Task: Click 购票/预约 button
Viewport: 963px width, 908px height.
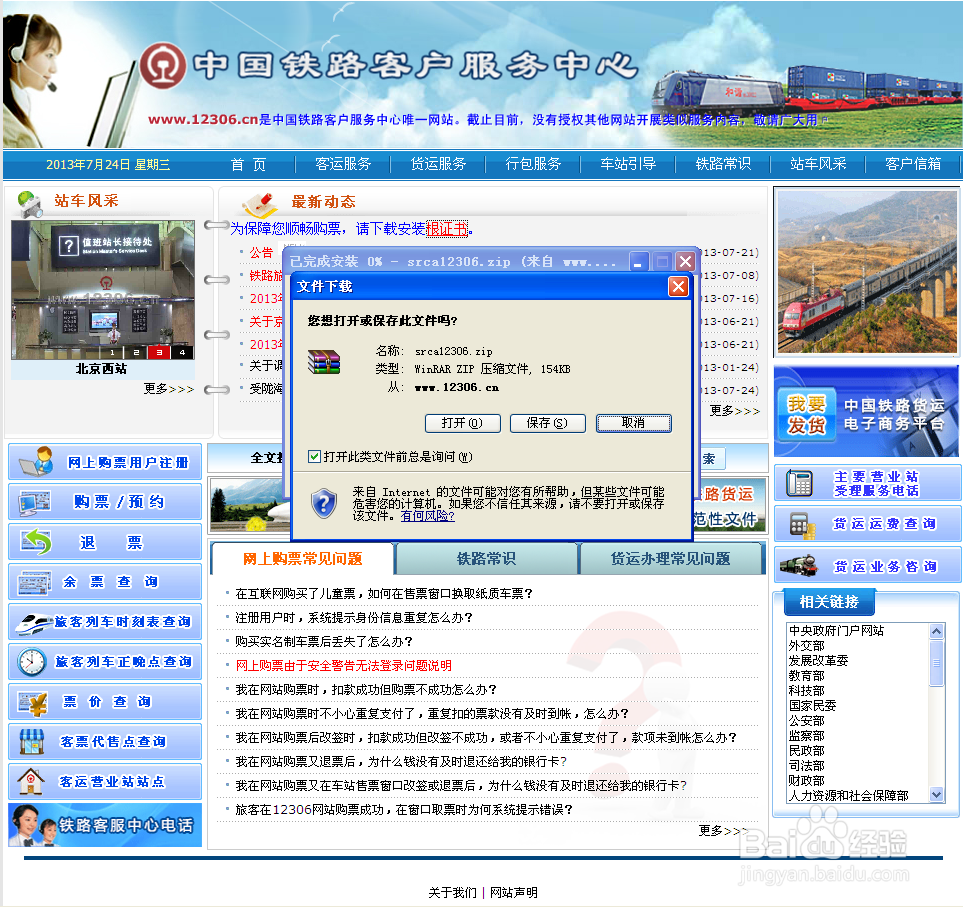Action: 105,502
